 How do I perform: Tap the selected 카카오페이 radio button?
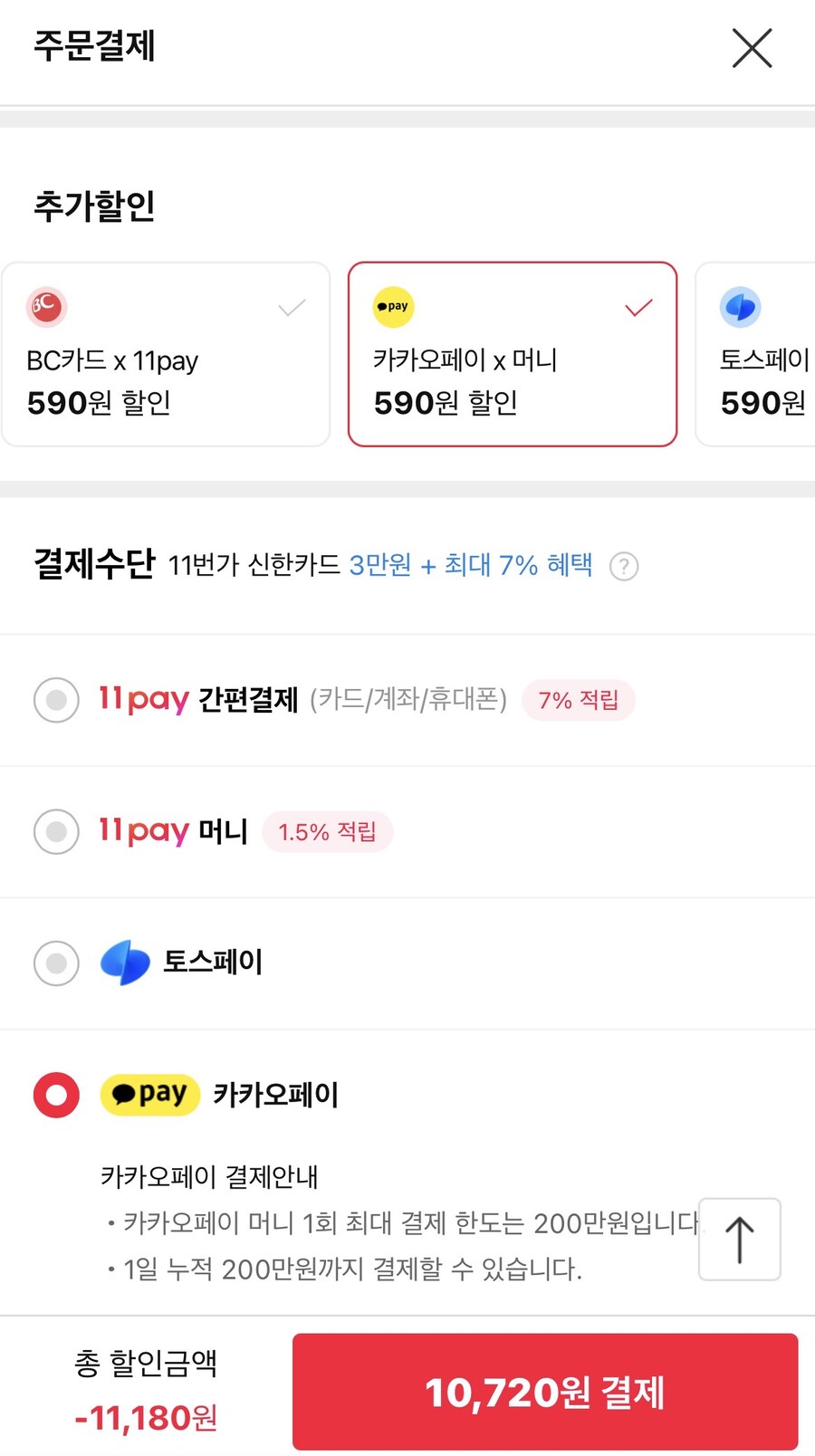(55, 1095)
